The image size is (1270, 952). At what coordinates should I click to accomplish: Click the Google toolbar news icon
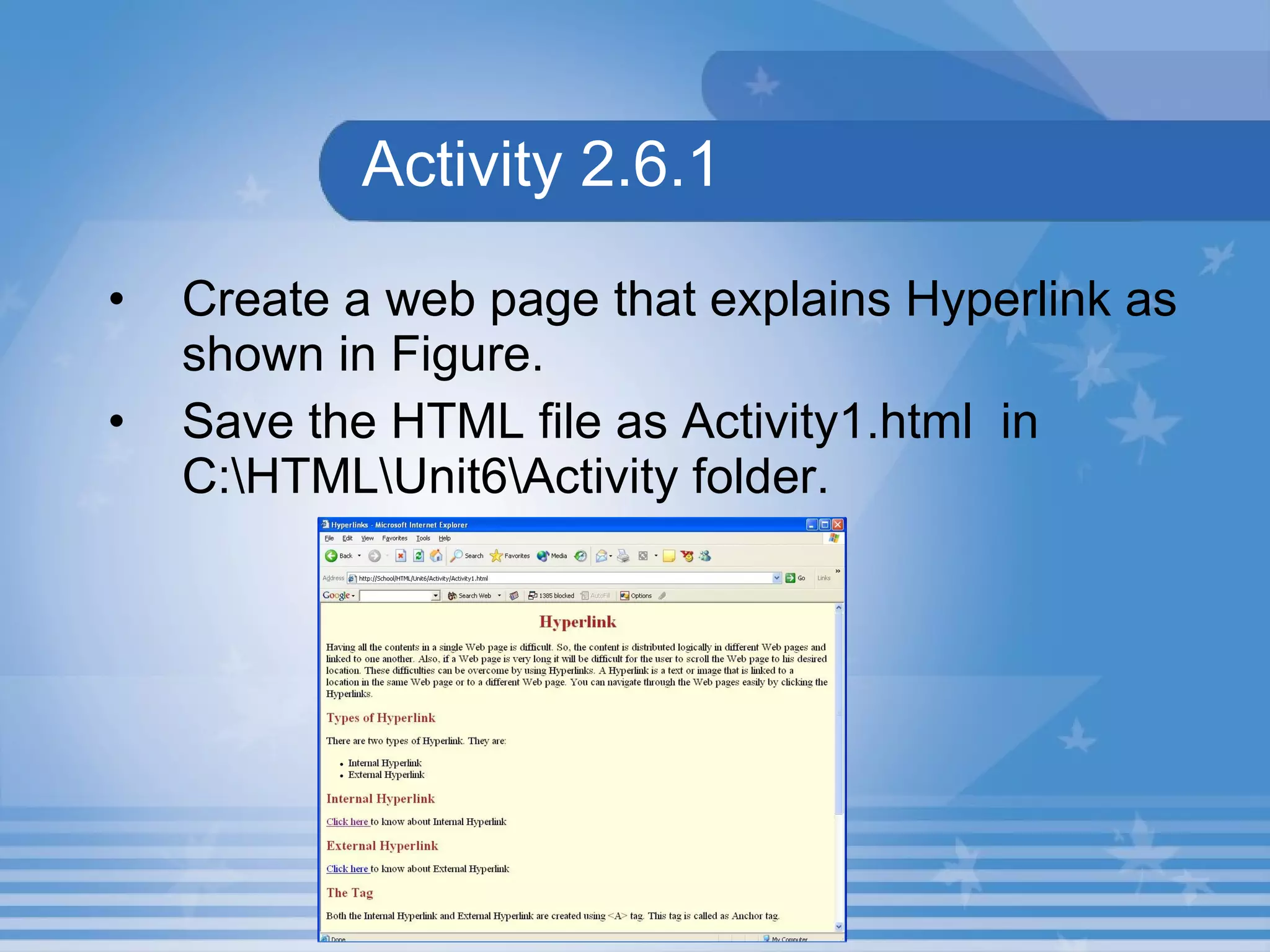[514, 596]
